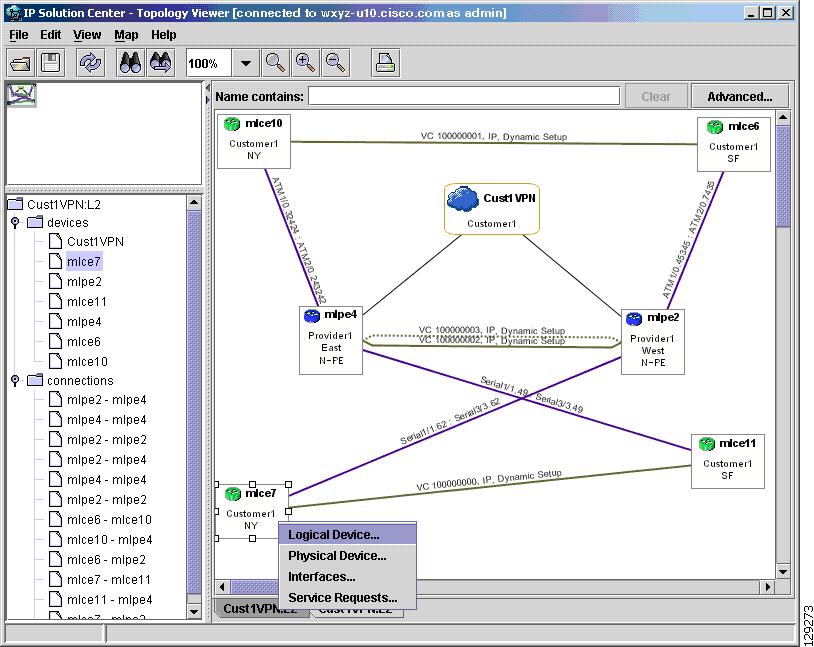Click the Name contains text field
This screenshot has height=647, width=814.
(x=464, y=96)
